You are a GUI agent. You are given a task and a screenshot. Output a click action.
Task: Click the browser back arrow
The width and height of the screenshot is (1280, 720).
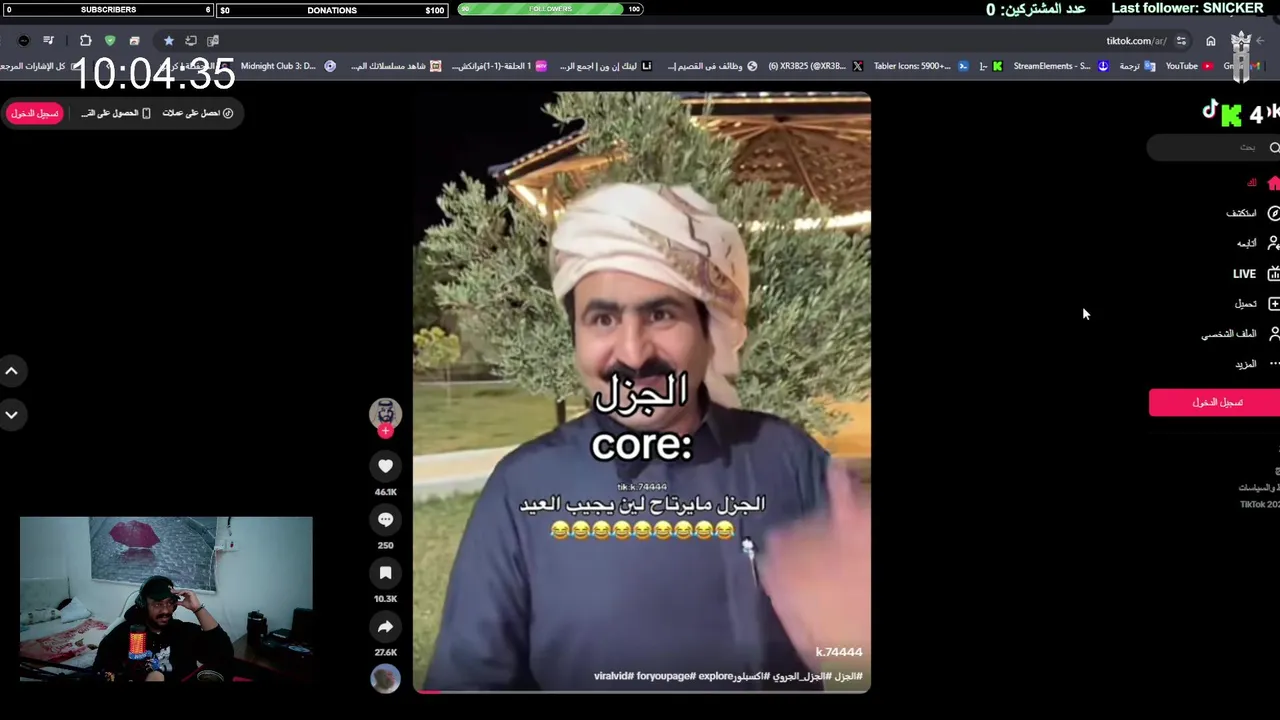pyautogui.click(x=1260, y=41)
